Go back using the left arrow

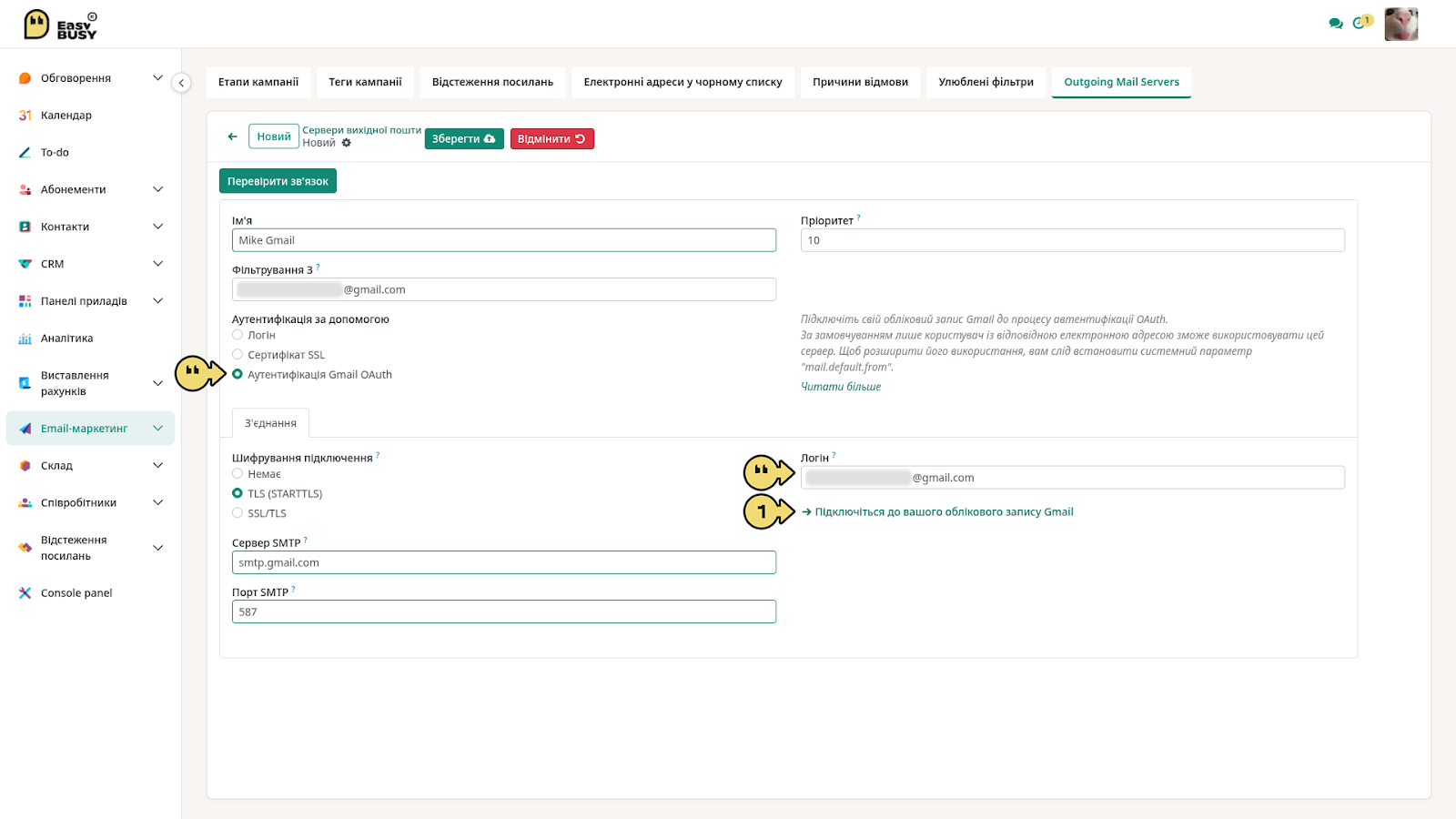pos(232,136)
